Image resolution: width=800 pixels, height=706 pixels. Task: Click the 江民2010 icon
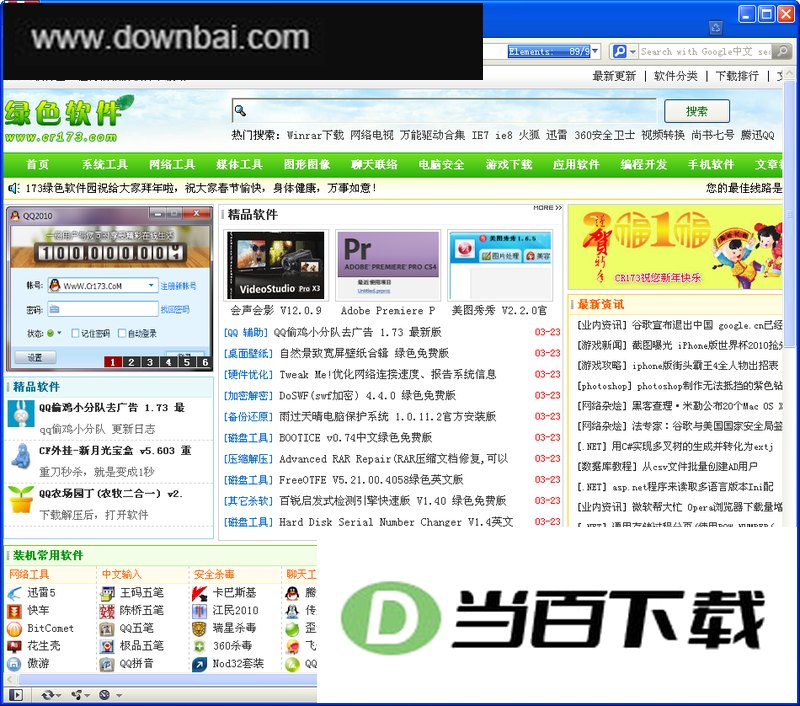(199, 611)
